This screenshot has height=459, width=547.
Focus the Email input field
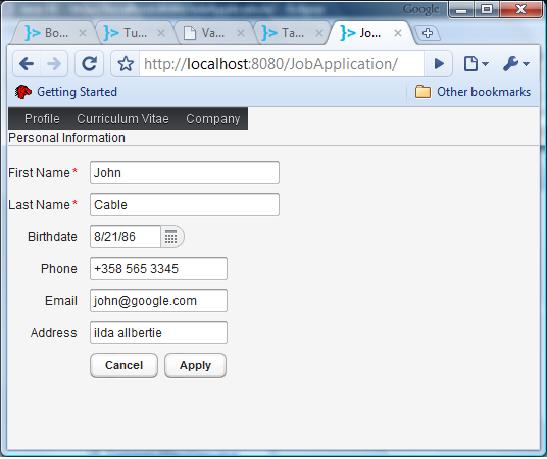(159, 301)
